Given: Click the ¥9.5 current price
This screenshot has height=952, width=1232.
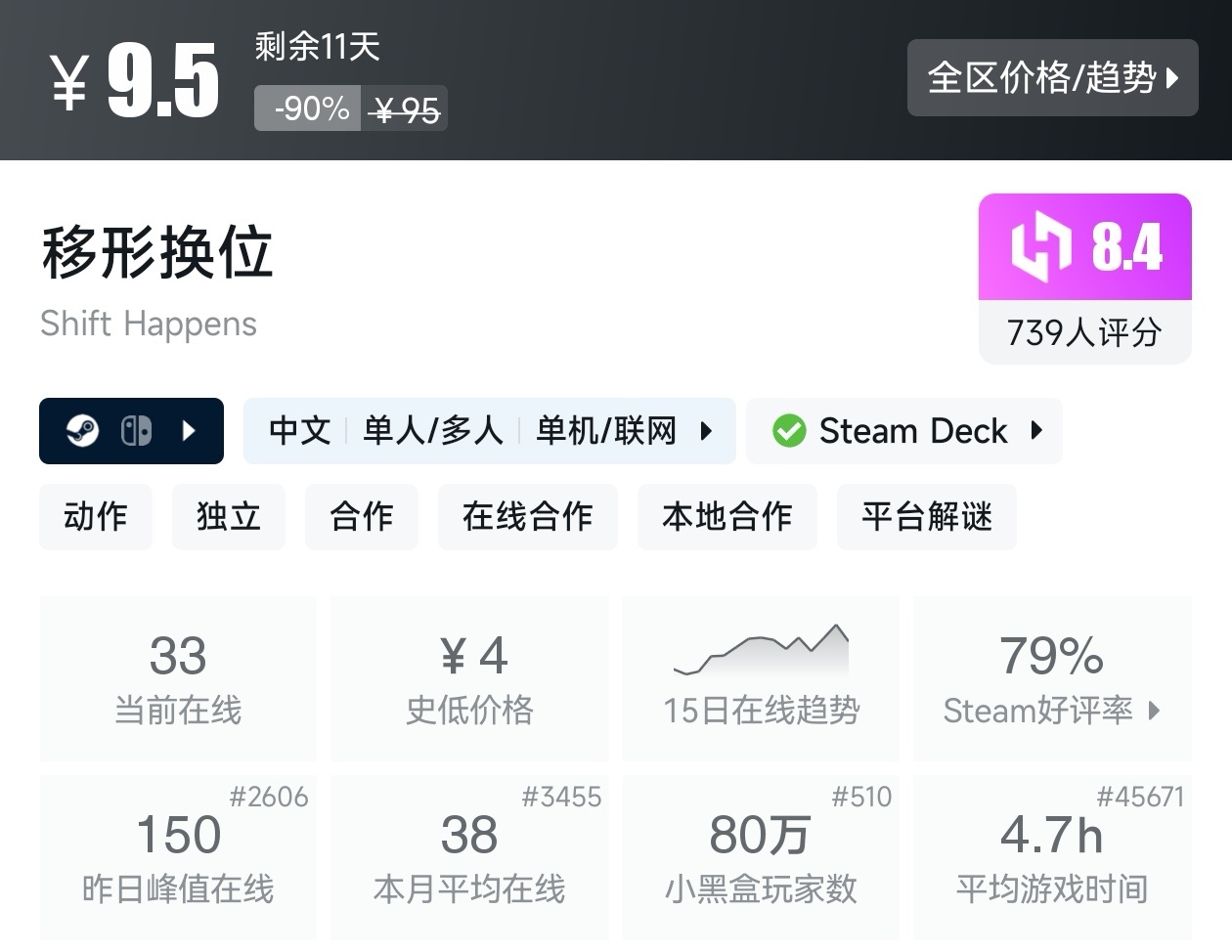Looking at the screenshot, I should pos(135,81).
